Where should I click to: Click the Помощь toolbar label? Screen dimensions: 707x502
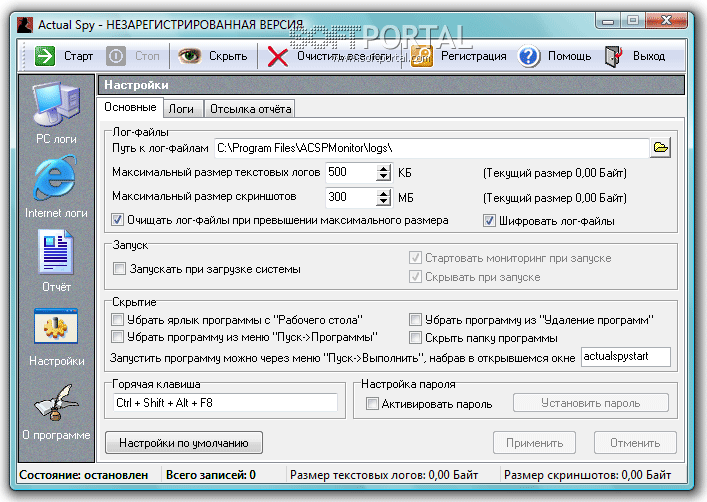tap(569, 56)
